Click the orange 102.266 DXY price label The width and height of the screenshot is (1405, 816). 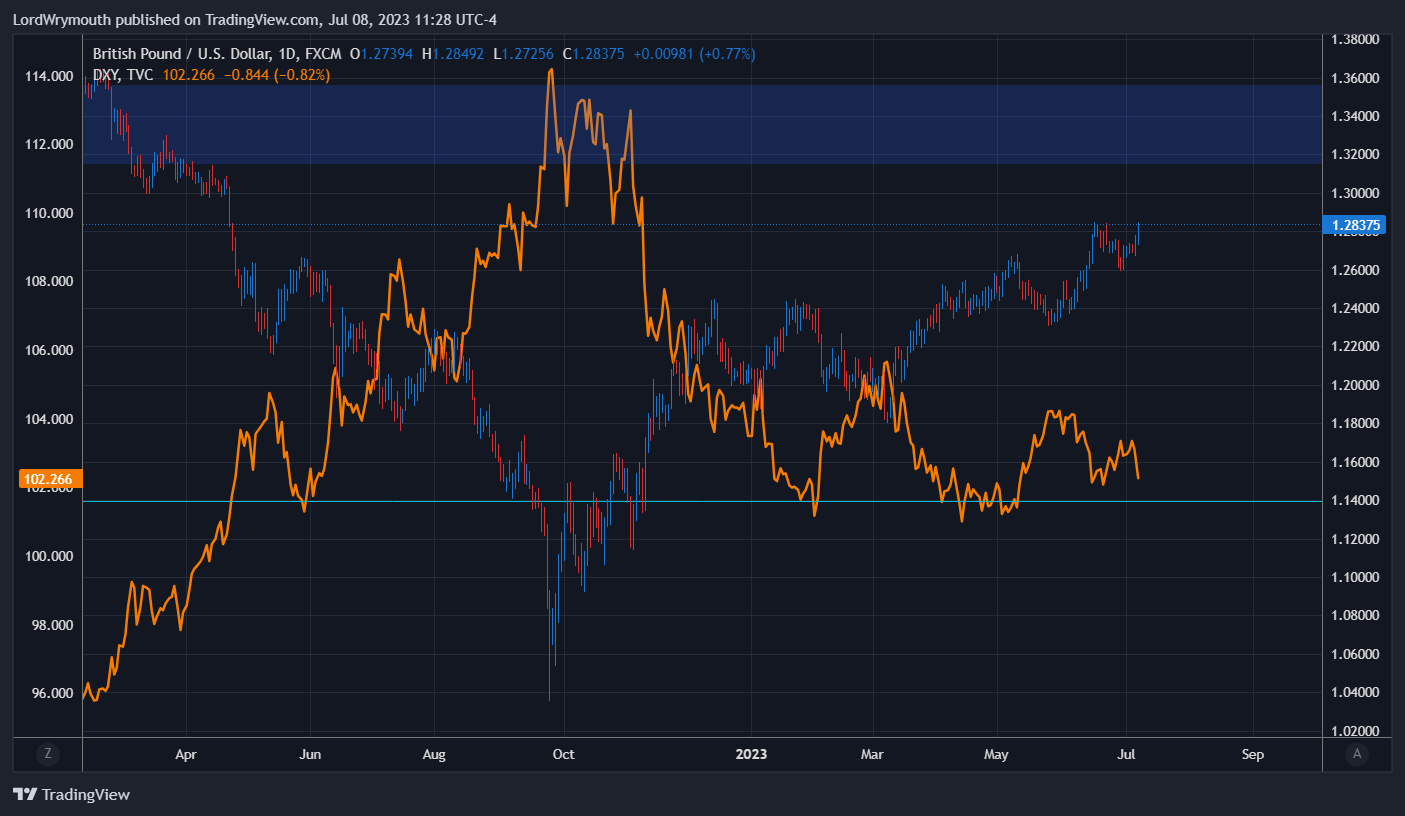[48, 479]
